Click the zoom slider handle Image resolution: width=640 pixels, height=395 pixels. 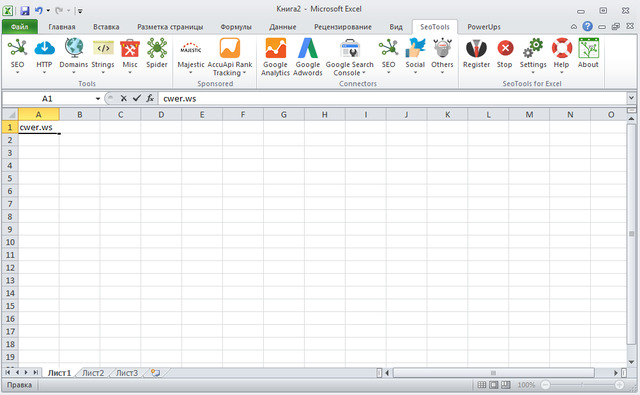[582, 385]
